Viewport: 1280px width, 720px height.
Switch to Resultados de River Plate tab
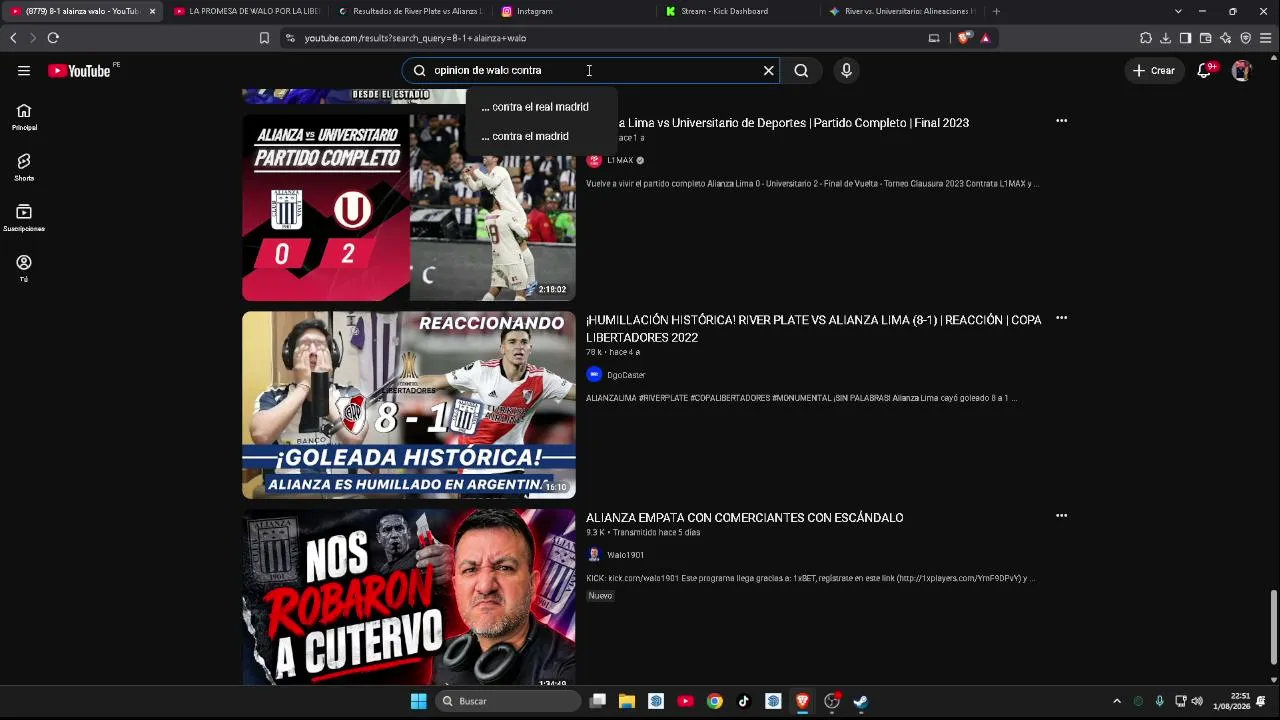(410, 11)
